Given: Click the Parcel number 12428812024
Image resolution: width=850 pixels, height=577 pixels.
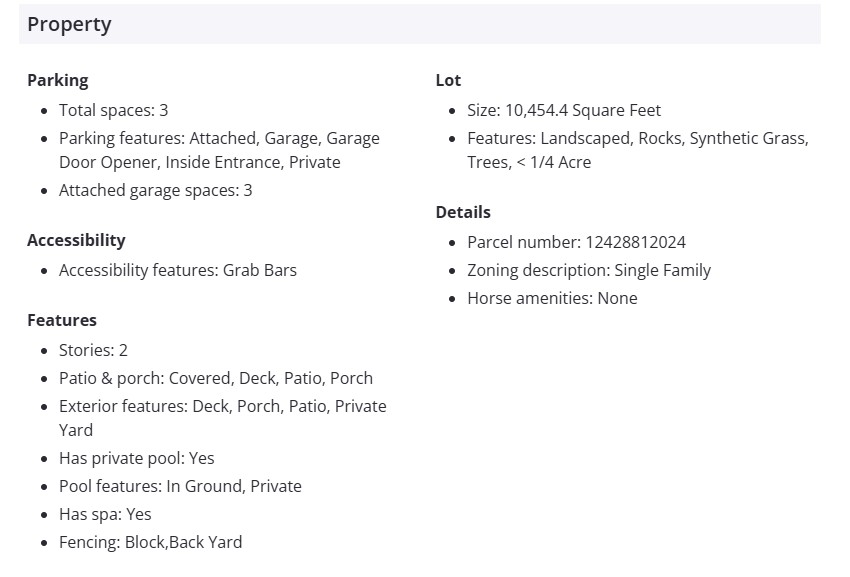Looking at the screenshot, I should click(576, 242).
